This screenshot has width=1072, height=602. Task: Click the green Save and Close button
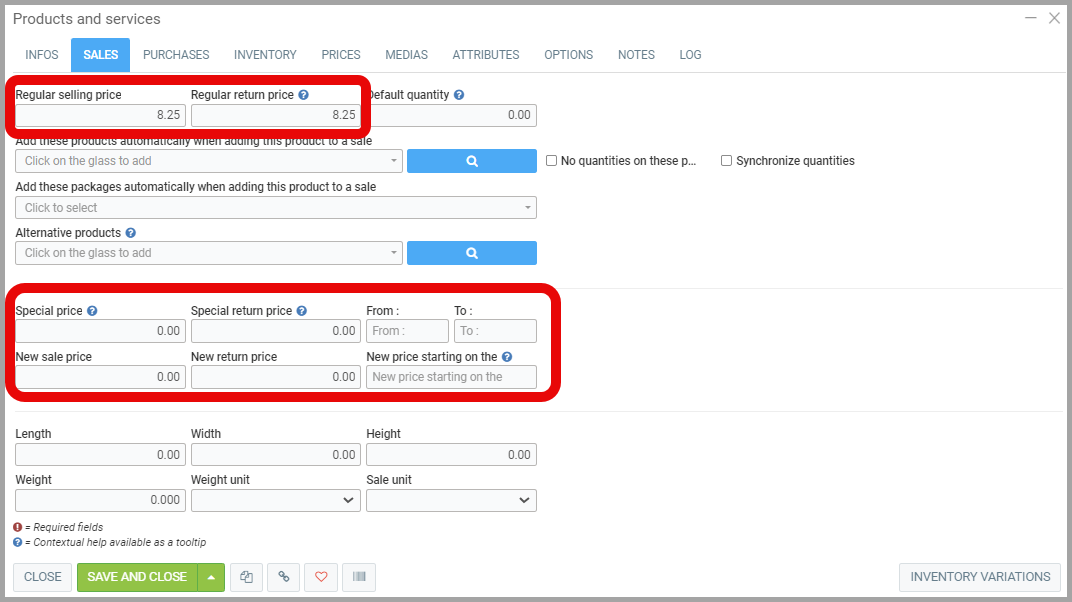(x=137, y=577)
